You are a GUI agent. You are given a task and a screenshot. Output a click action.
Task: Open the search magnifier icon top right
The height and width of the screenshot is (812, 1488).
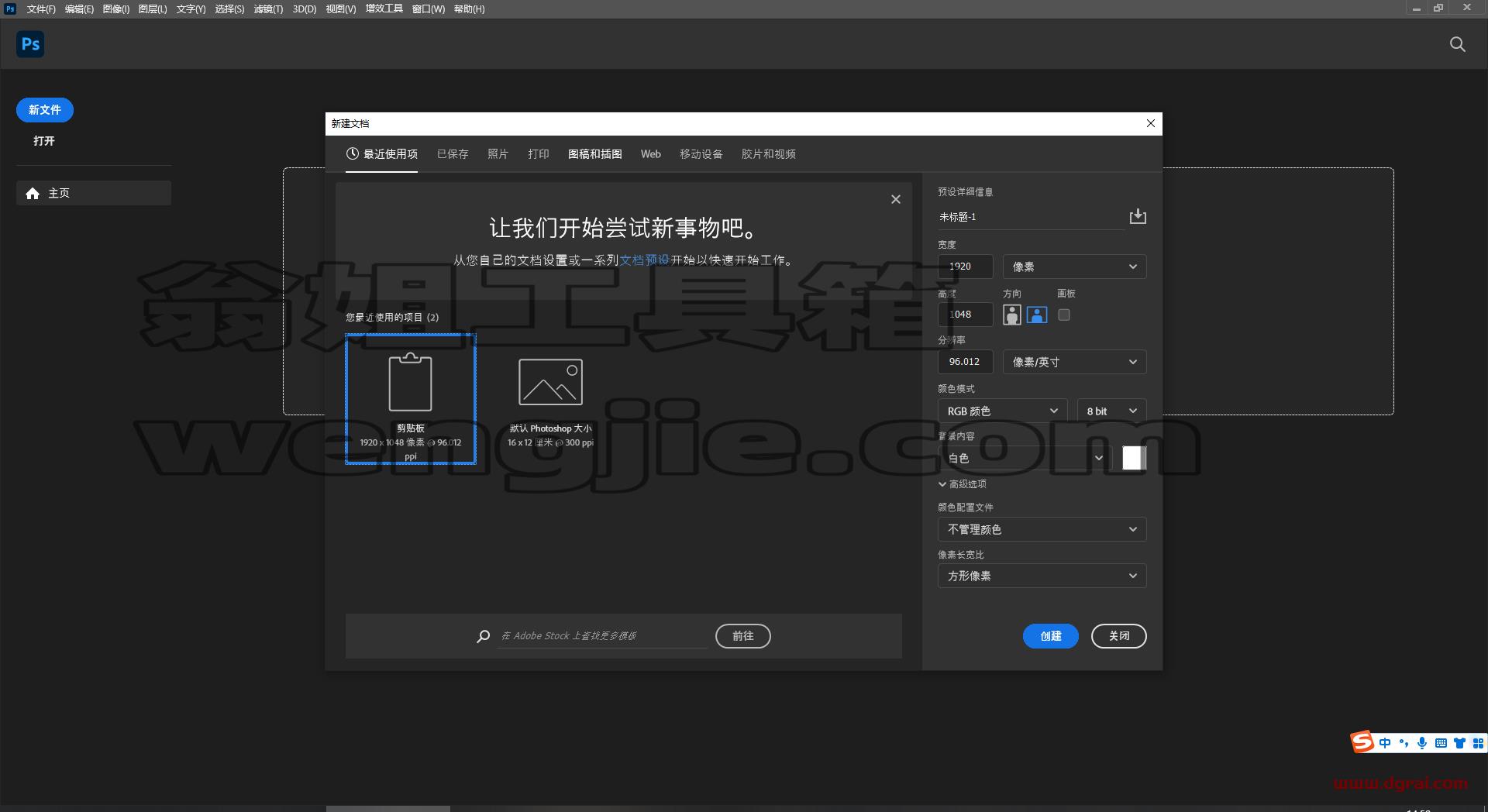click(1457, 44)
